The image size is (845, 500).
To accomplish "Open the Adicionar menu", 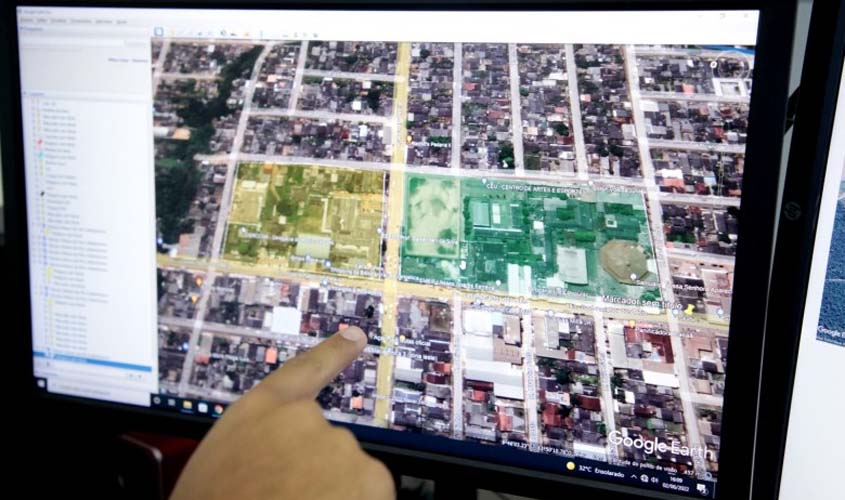I will (104, 22).
